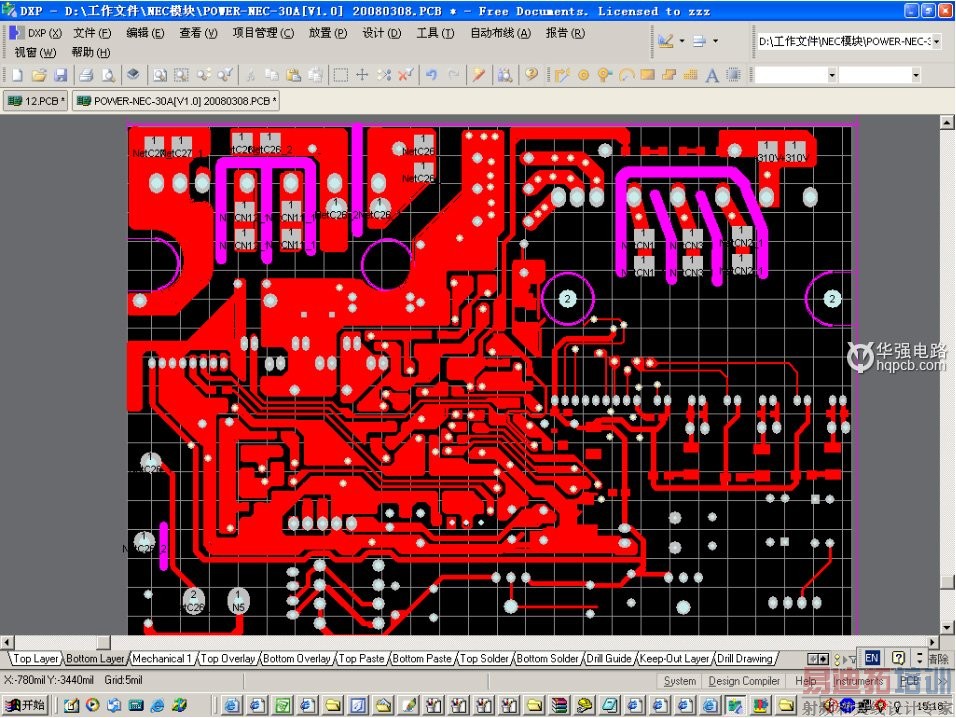Click the Undo arrow icon
The height and width of the screenshot is (718, 956).
(430, 74)
